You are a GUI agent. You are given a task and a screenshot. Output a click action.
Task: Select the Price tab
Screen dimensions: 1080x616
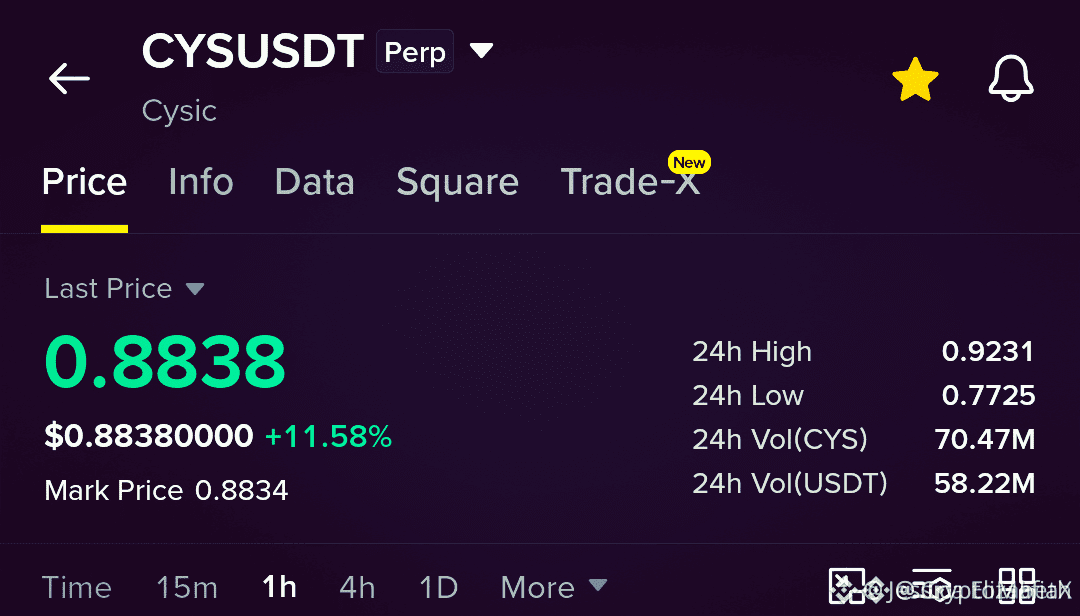[x=84, y=182]
